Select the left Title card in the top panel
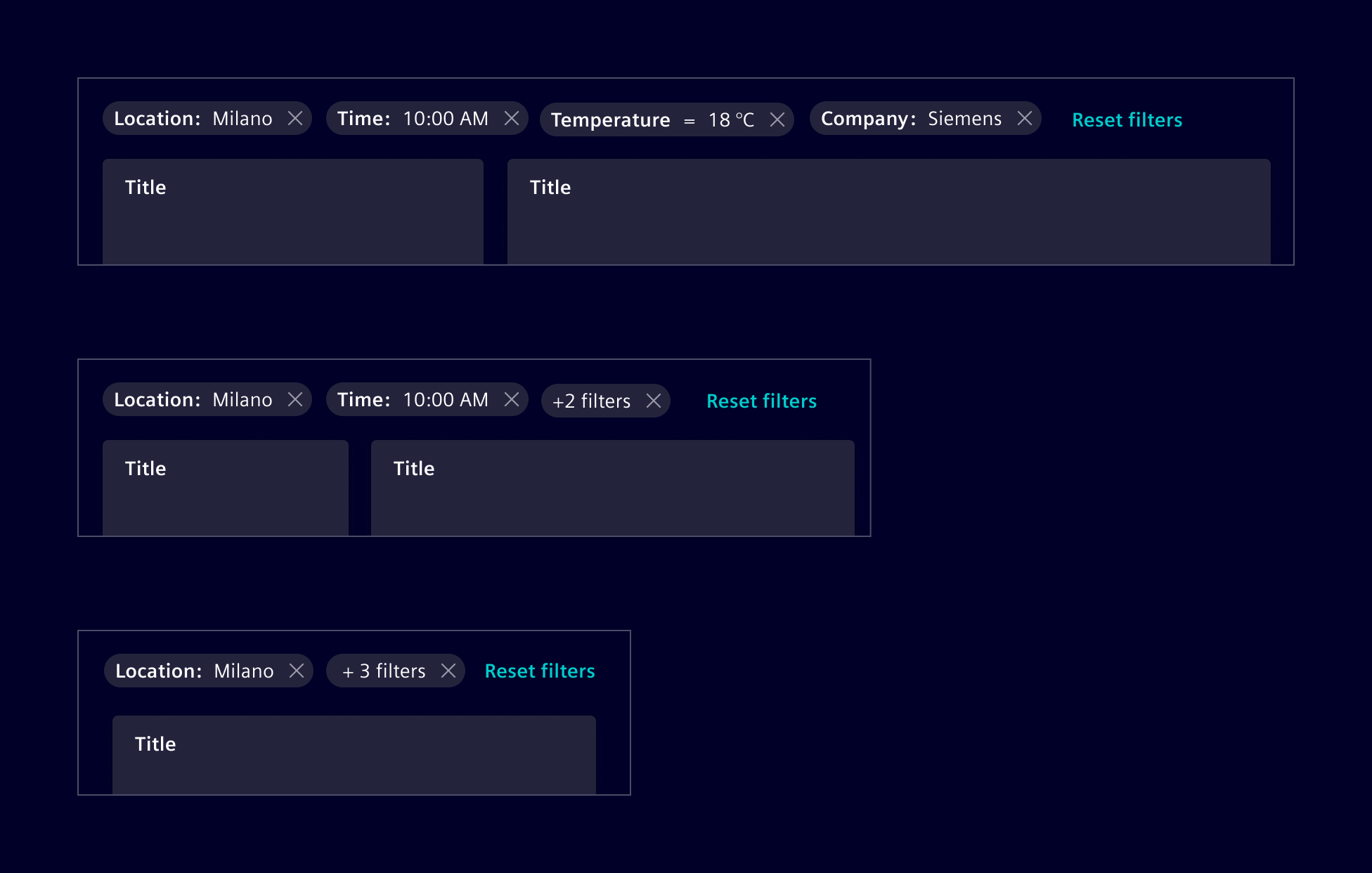Image resolution: width=1372 pixels, height=873 pixels. pyautogui.click(x=293, y=211)
